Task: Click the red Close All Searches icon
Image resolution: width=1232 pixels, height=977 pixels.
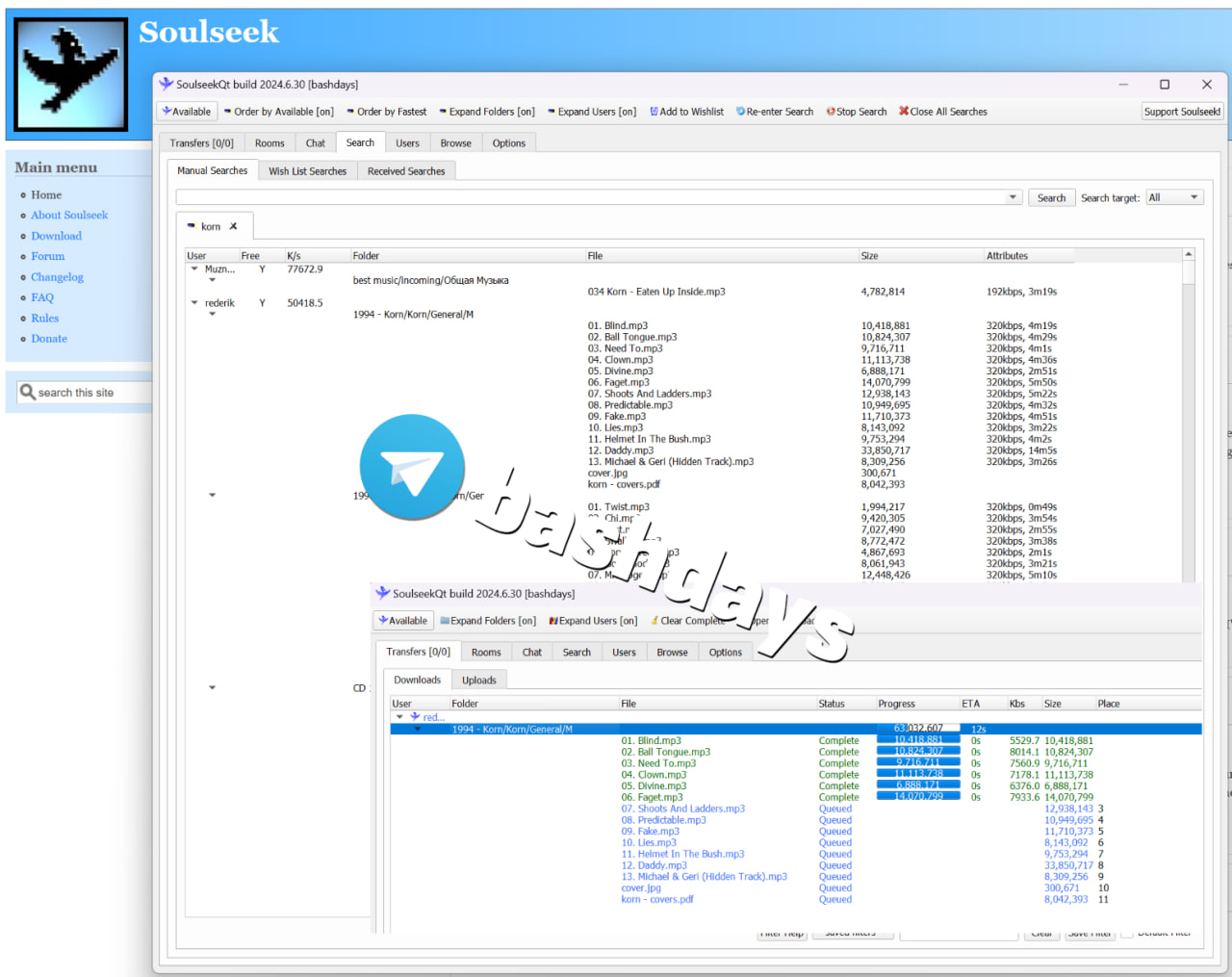Action: [904, 112]
